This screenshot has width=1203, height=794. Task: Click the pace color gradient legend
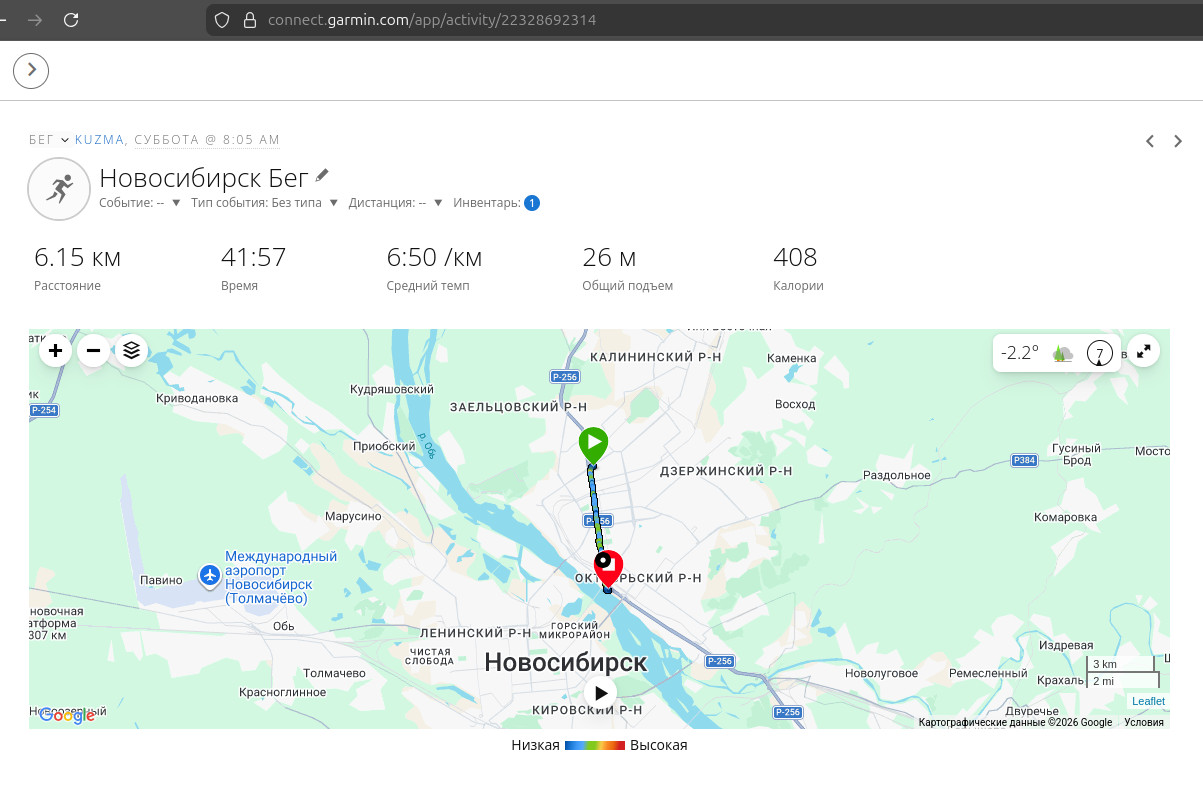pos(595,746)
